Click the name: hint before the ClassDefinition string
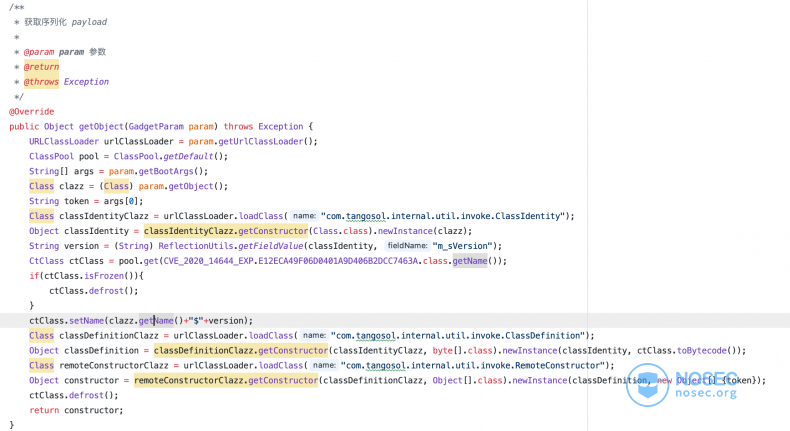 coord(314,336)
